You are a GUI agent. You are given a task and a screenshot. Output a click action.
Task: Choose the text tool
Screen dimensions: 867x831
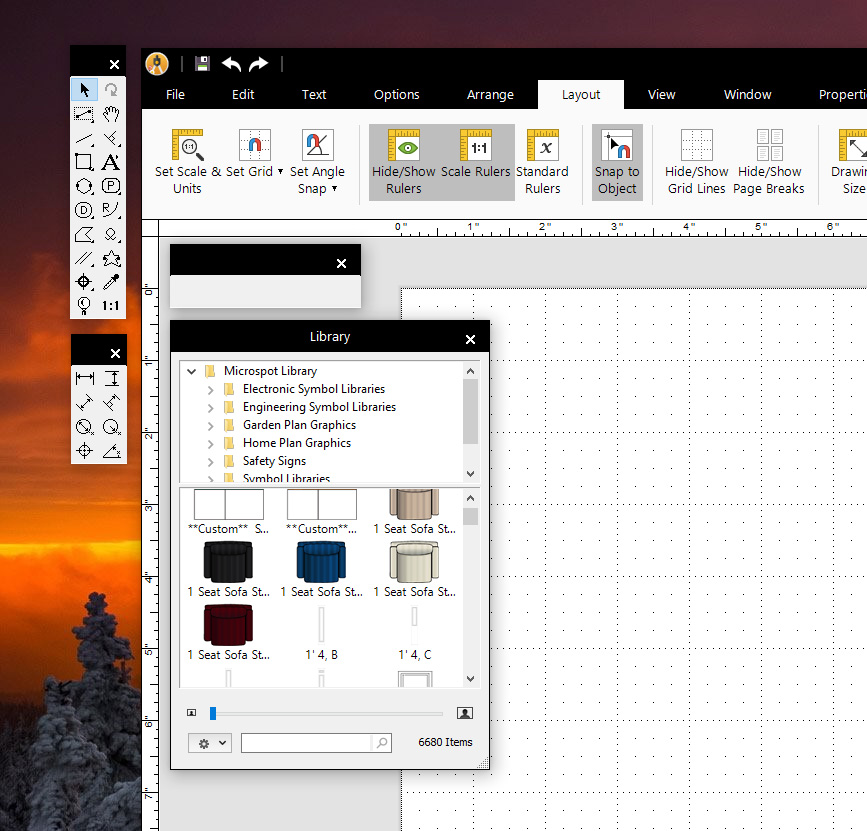coord(112,162)
